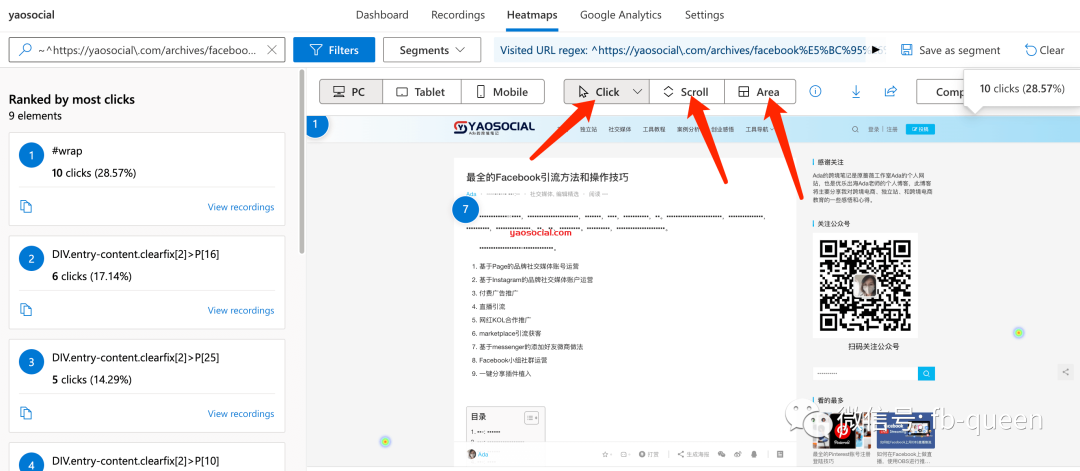Click the '6 clicks (17.14%)' text
The height and width of the screenshot is (471, 1080).
click(x=90, y=276)
